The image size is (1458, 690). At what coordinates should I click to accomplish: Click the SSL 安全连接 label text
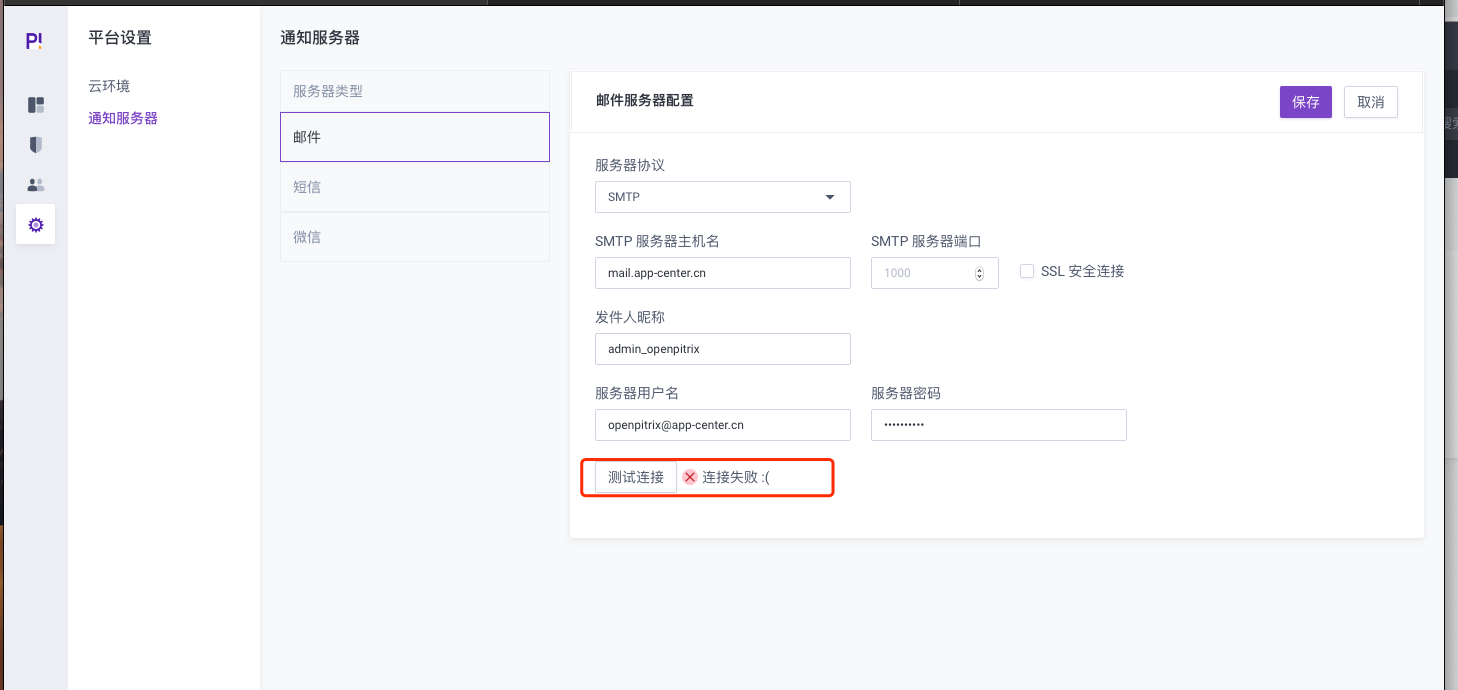pos(1083,271)
